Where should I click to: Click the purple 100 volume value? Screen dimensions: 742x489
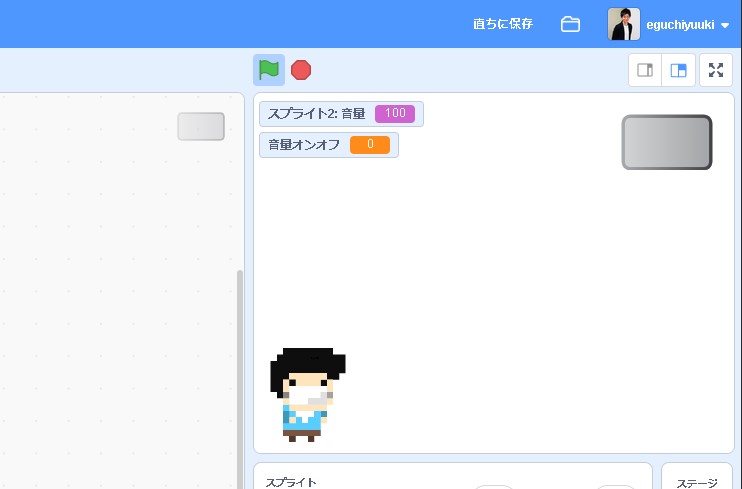(x=394, y=114)
